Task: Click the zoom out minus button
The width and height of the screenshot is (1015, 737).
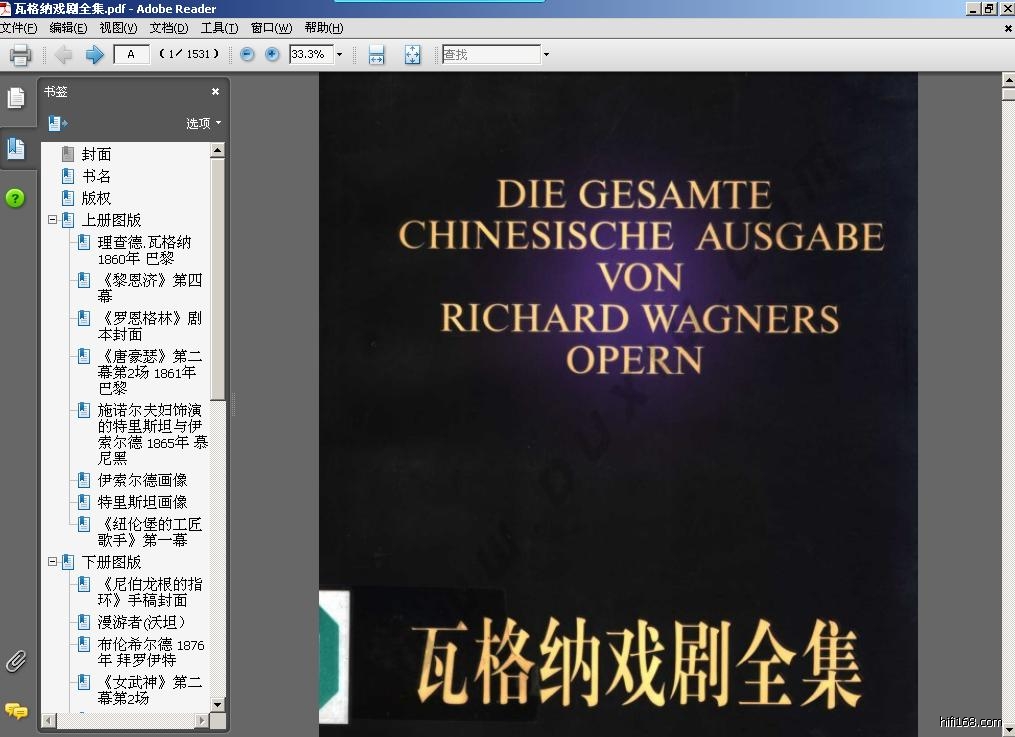Action: (247, 55)
